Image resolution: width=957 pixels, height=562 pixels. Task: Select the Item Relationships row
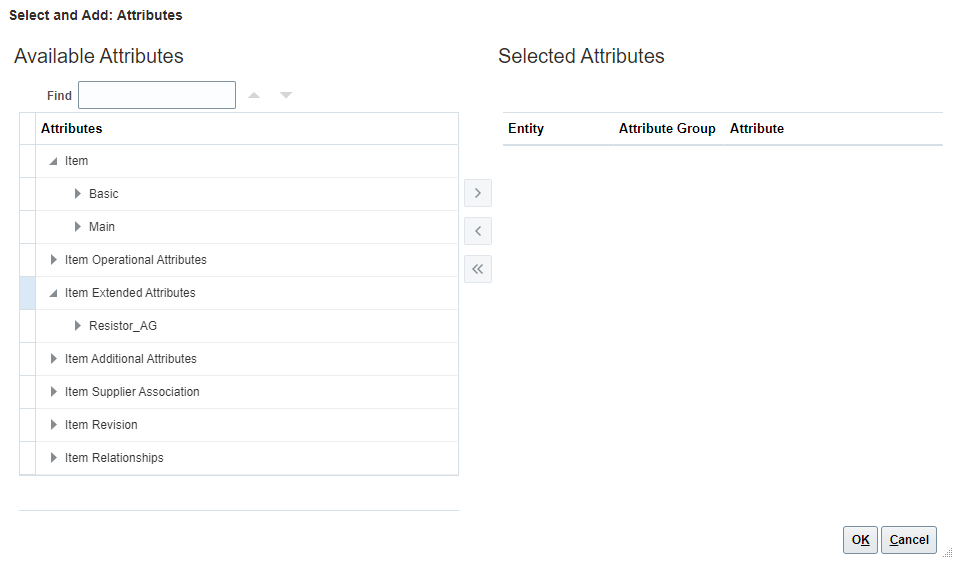click(x=114, y=458)
